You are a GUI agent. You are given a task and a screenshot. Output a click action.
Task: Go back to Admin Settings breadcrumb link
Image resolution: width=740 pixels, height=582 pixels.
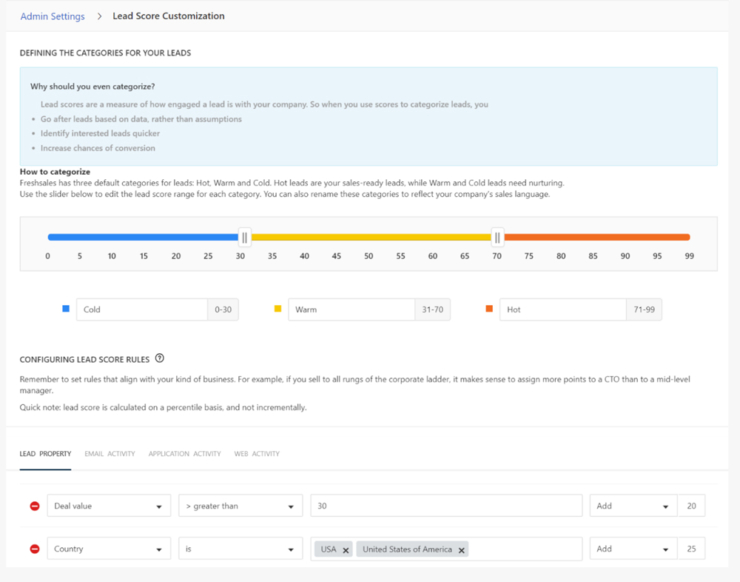coord(53,16)
